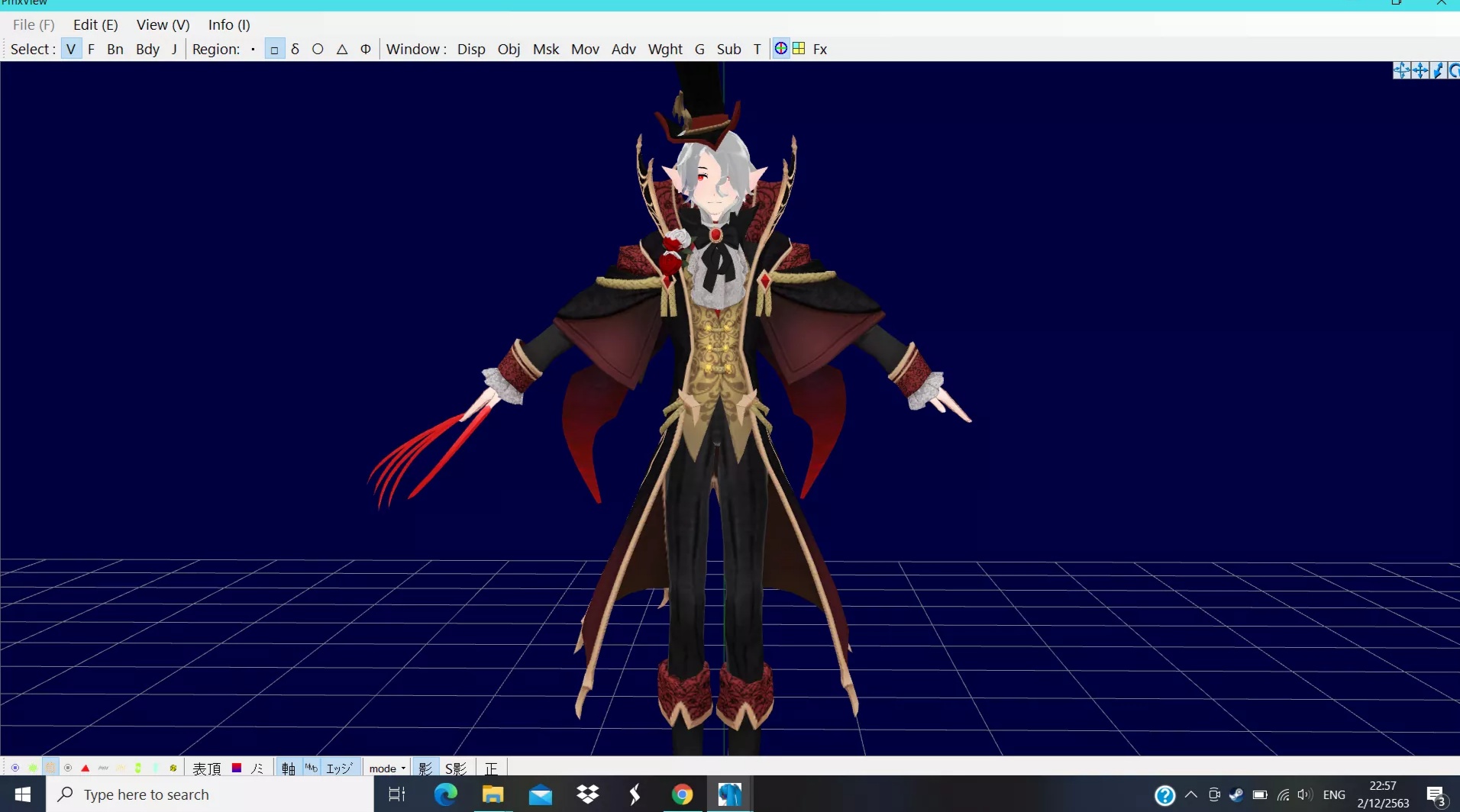Screen dimensions: 1460x812
Task: Click the red triangle icon in bottom bar
Action: 85,768
